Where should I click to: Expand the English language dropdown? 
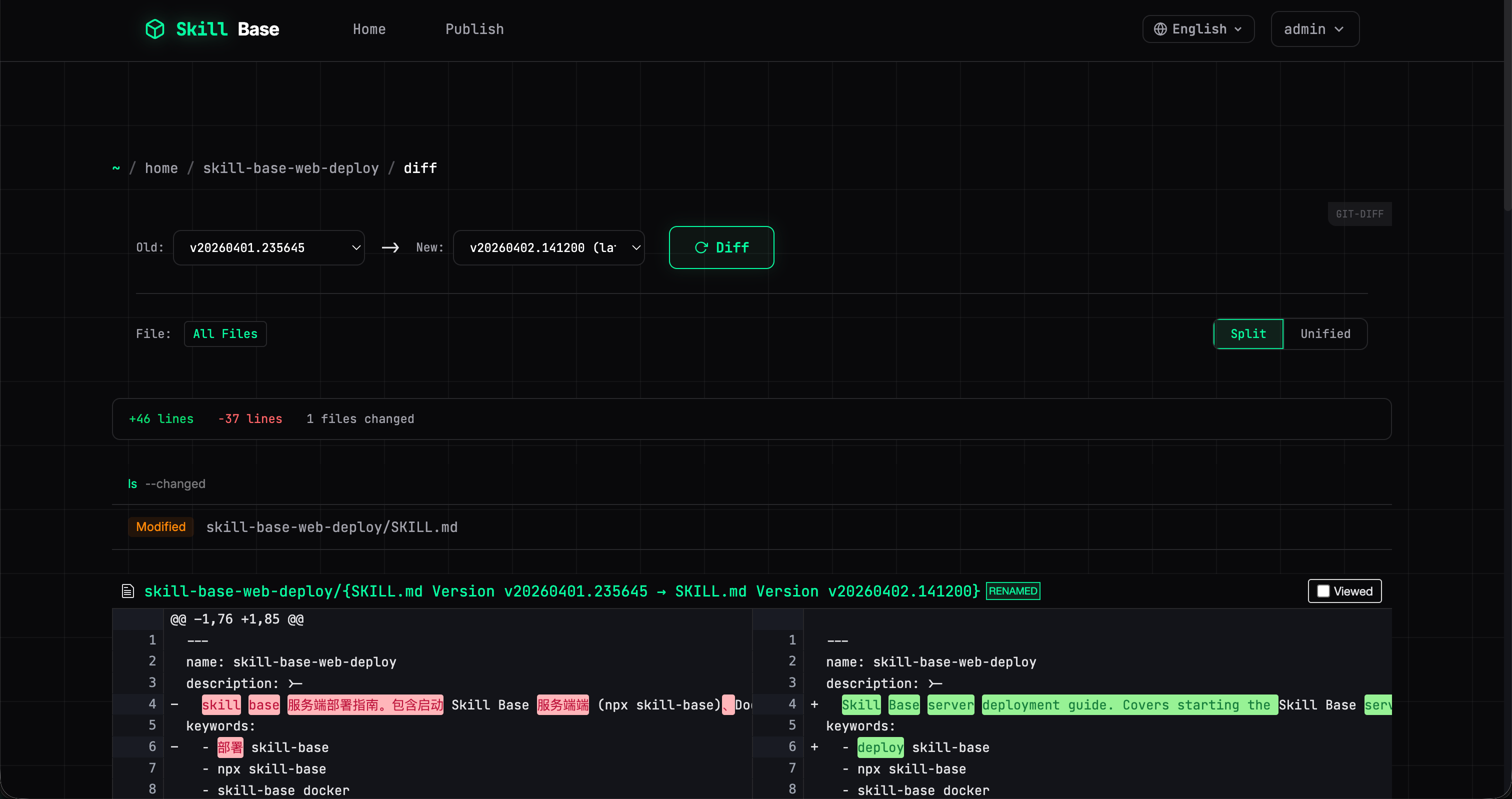(1198, 28)
